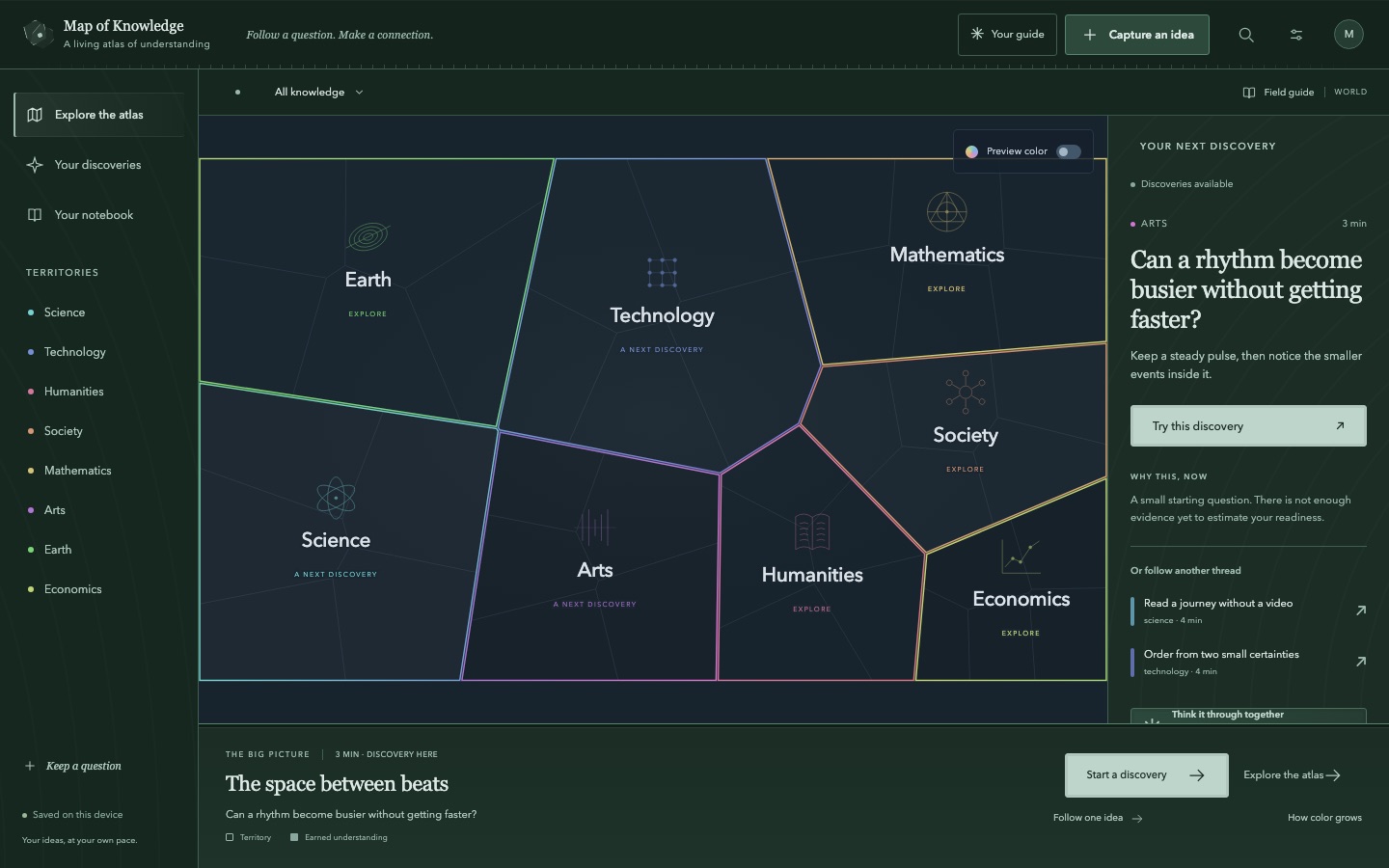This screenshot has height=868, width=1389.
Task: Open the M profile avatar
Action: (x=1348, y=35)
